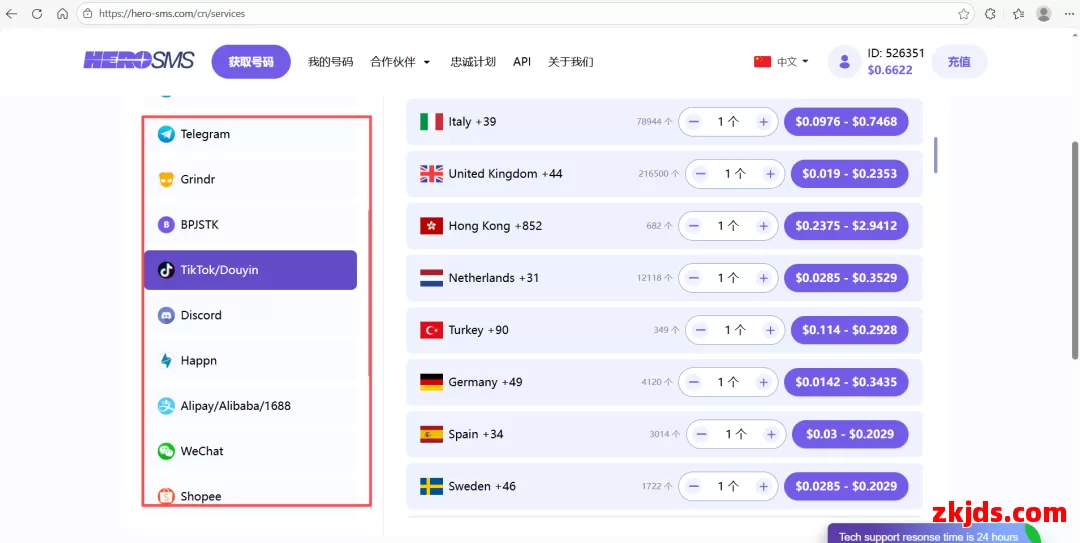Click the 充值 top-up button
The image size is (1080, 543).
tap(959, 62)
